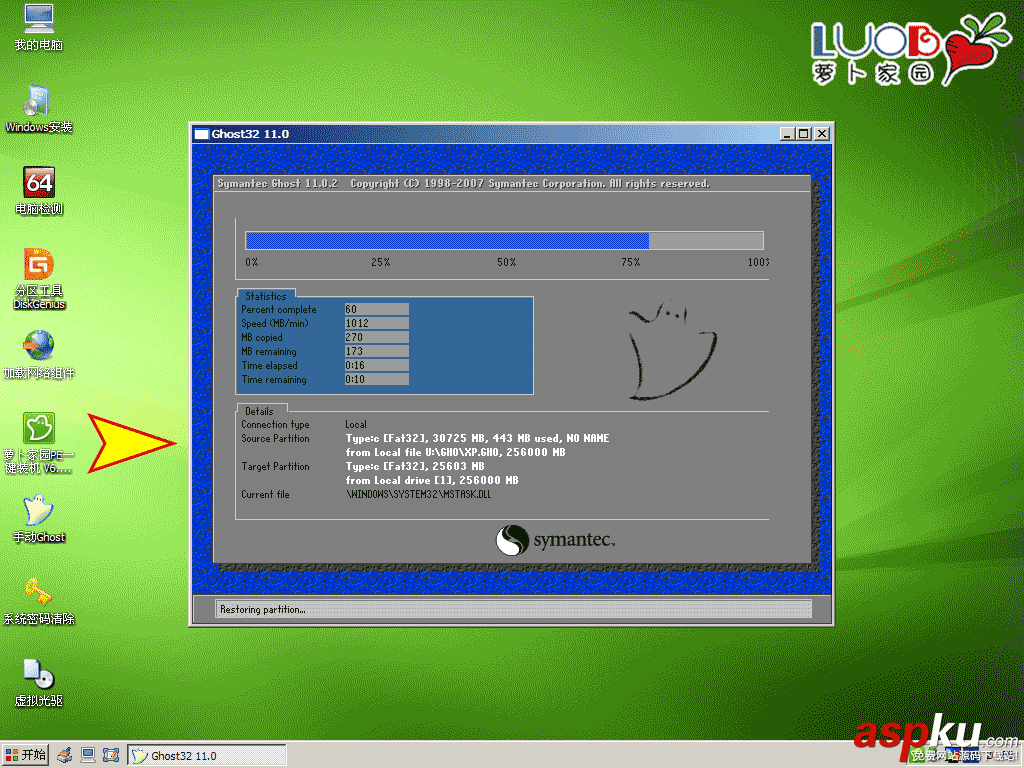
Task: Select Ghost32 11.0 taskbar button
Action: click(206, 756)
